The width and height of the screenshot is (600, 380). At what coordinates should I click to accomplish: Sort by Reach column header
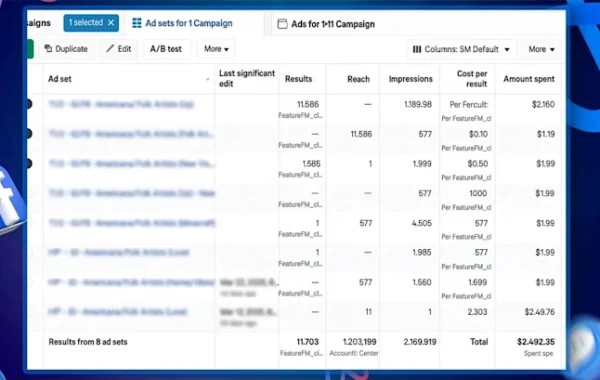tap(359, 79)
